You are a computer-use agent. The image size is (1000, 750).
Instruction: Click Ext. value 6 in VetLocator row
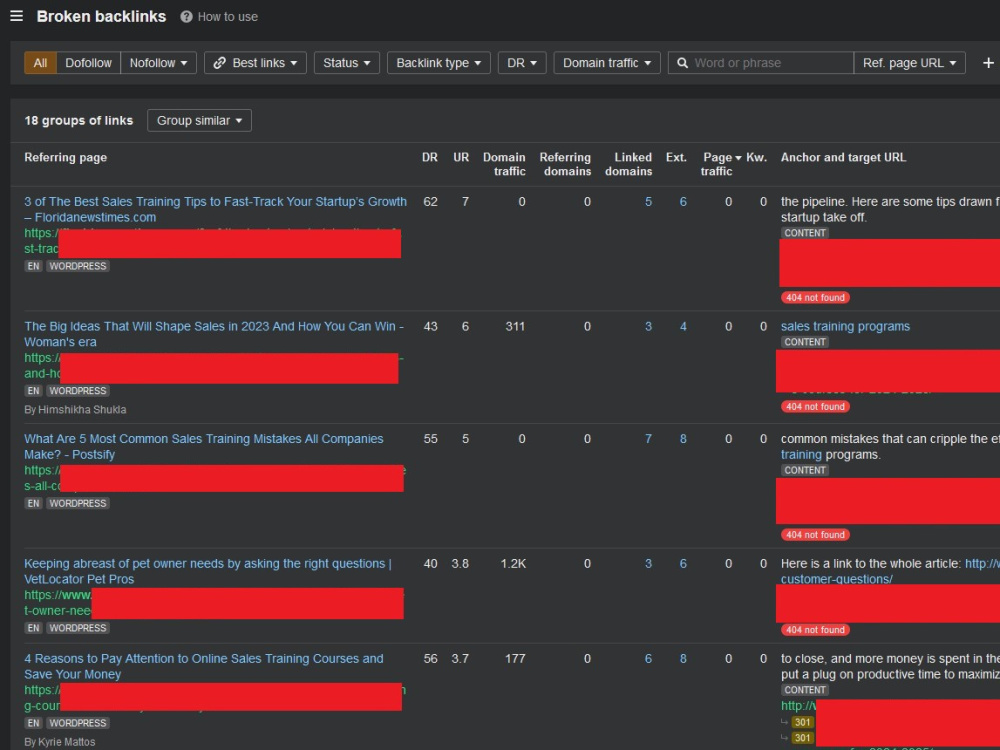coord(683,563)
